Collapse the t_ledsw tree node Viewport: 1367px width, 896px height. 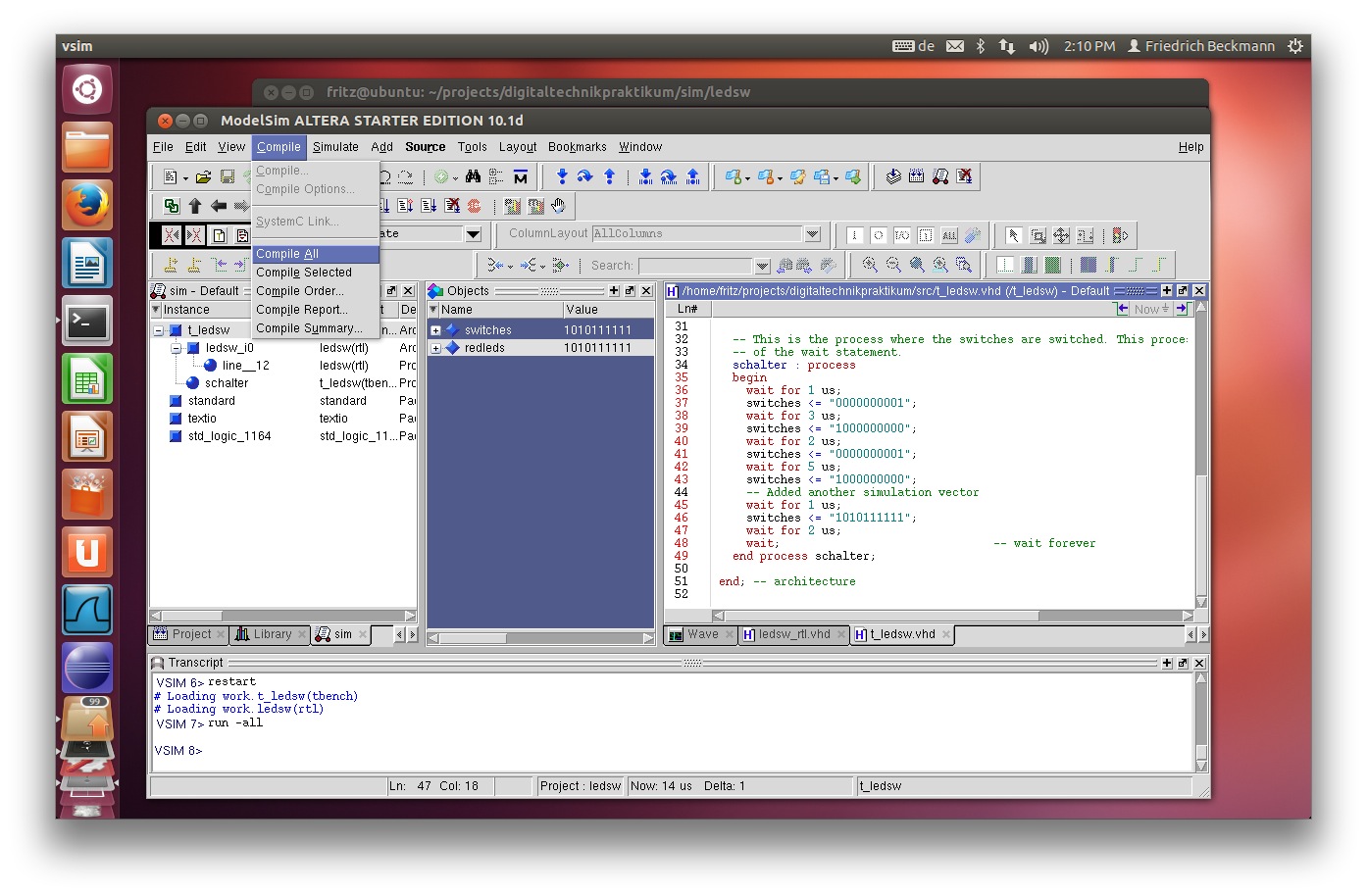[x=158, y=330]
